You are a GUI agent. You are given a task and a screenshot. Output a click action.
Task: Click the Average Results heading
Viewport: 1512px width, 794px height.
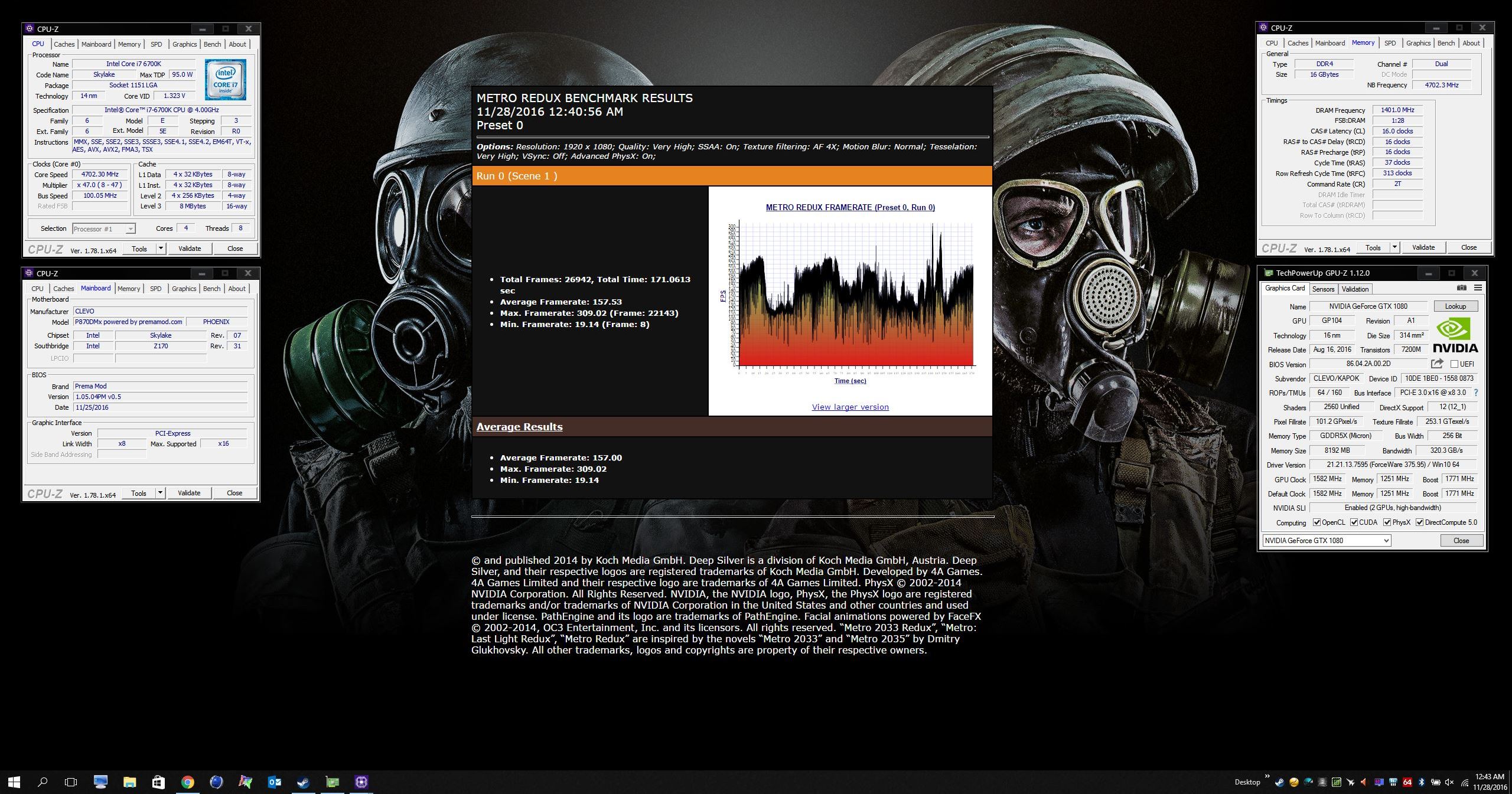point(519,427)
